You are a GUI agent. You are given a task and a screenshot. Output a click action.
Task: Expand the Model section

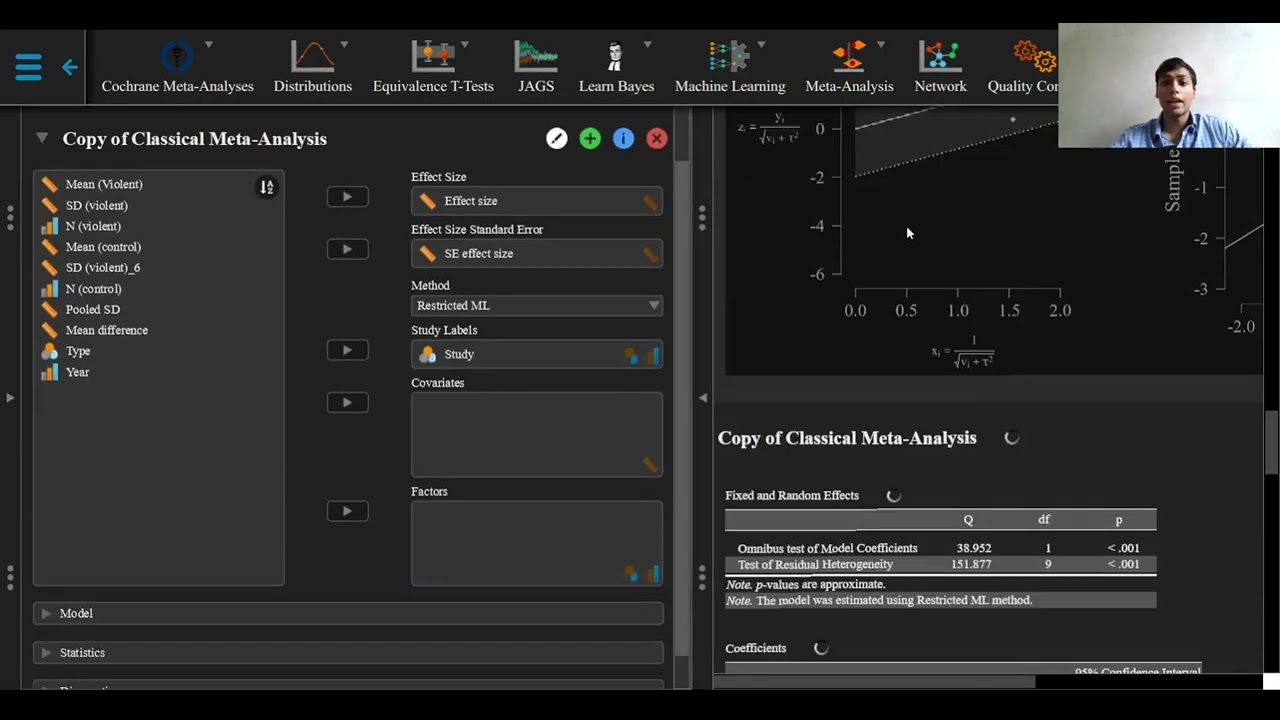coord(348,613)
